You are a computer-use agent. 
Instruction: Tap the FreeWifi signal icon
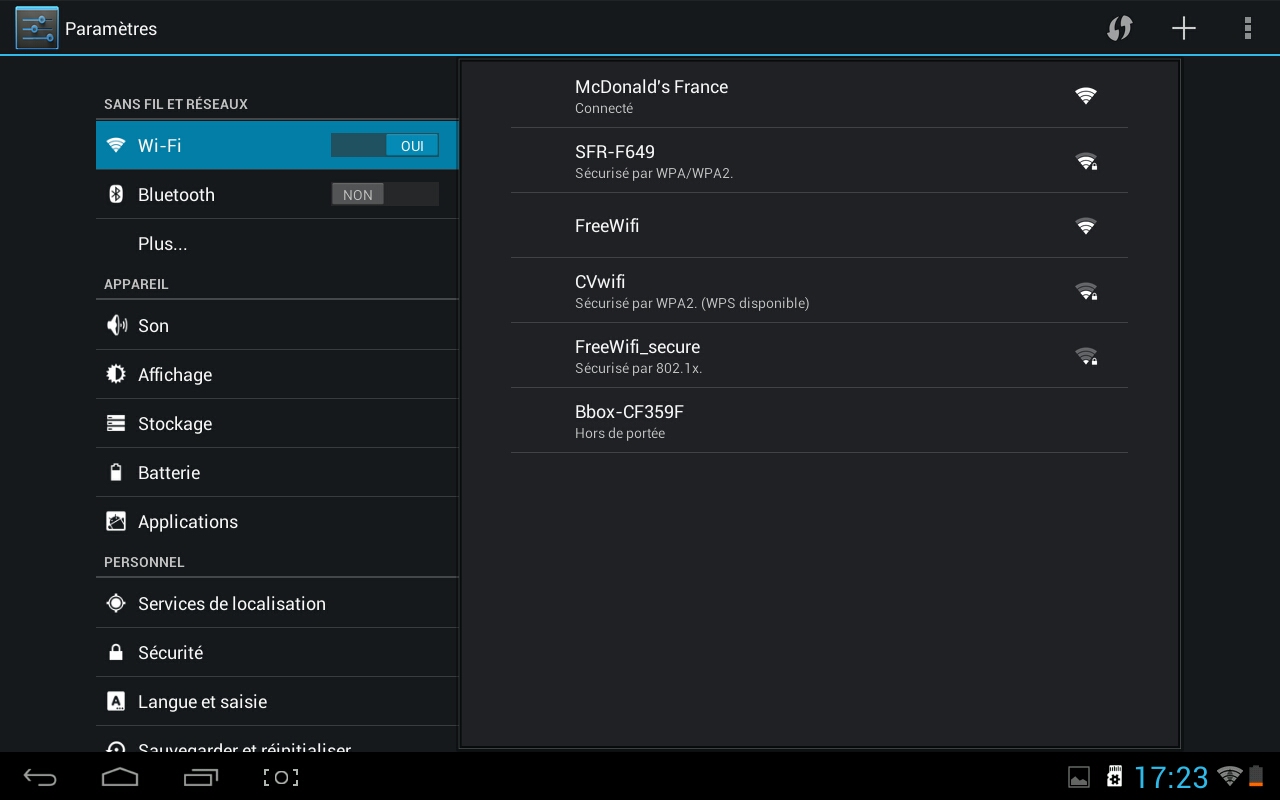(1086, 225)
